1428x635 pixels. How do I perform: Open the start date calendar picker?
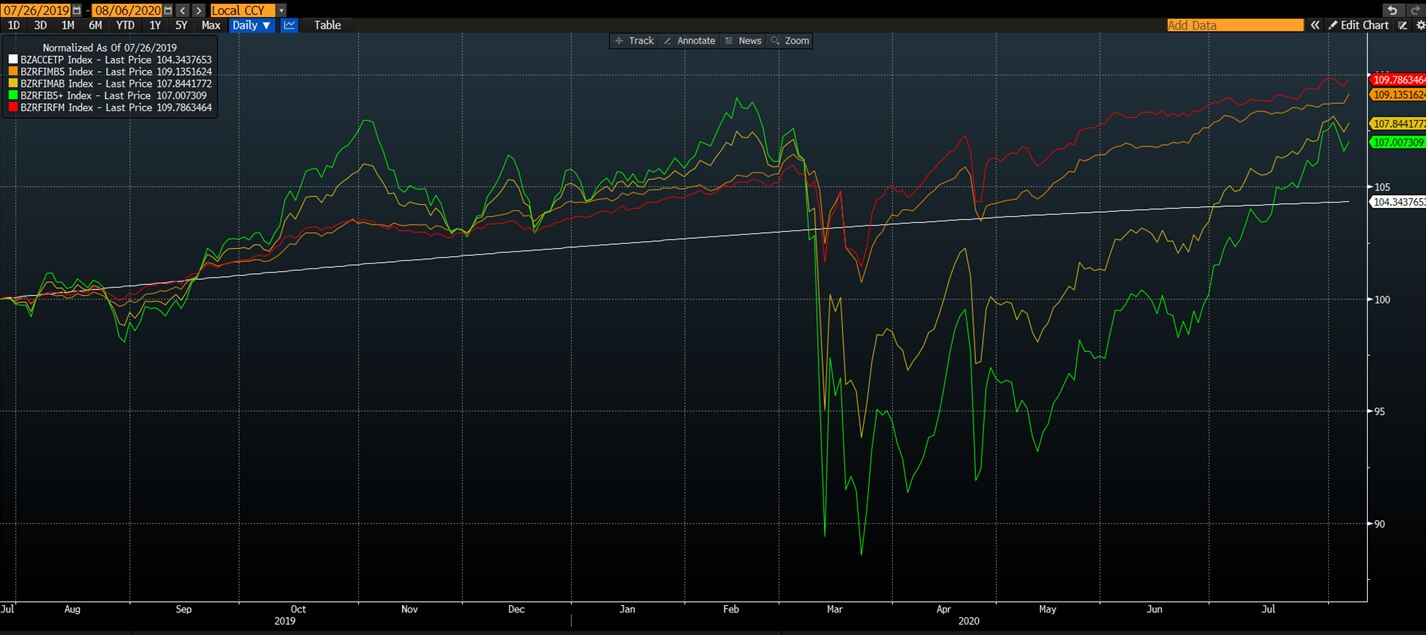coord(77,10)
